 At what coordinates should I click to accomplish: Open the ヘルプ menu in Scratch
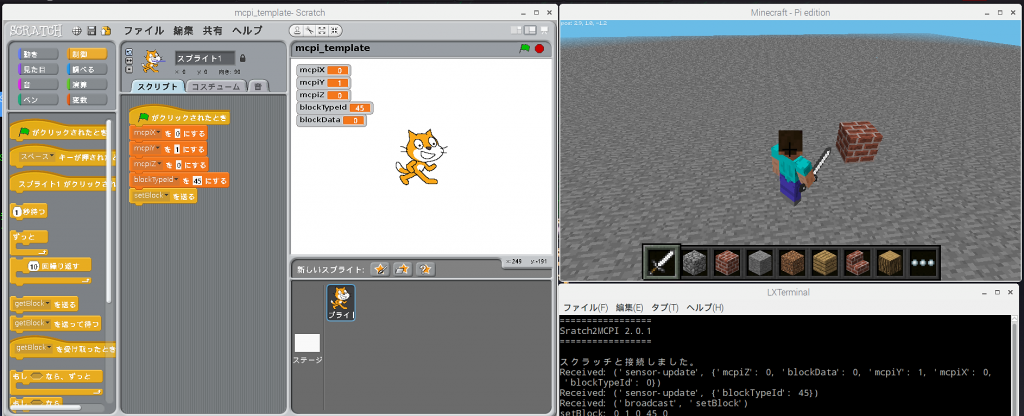click(x=248, y=31)
